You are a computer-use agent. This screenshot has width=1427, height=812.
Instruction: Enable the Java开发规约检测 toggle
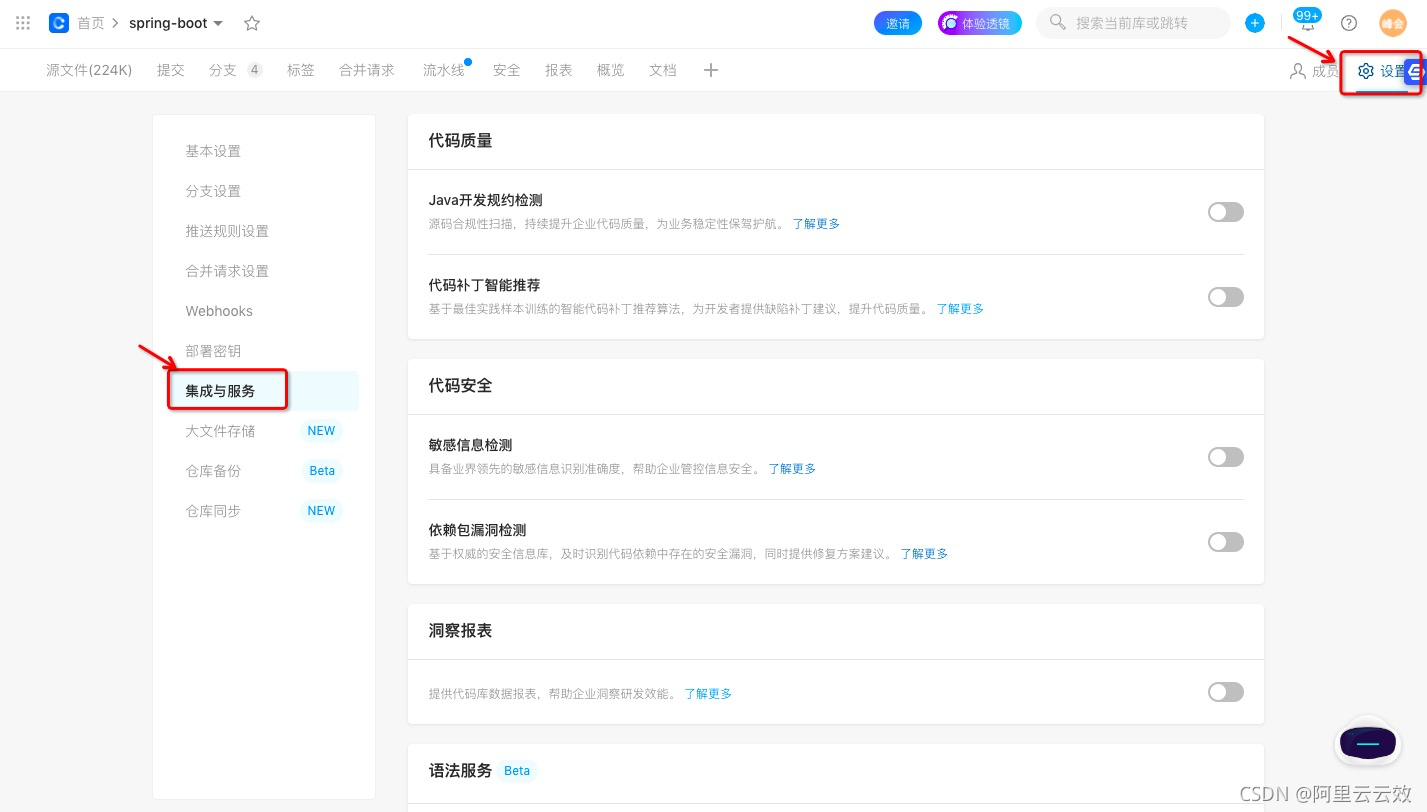[1225, 212]
